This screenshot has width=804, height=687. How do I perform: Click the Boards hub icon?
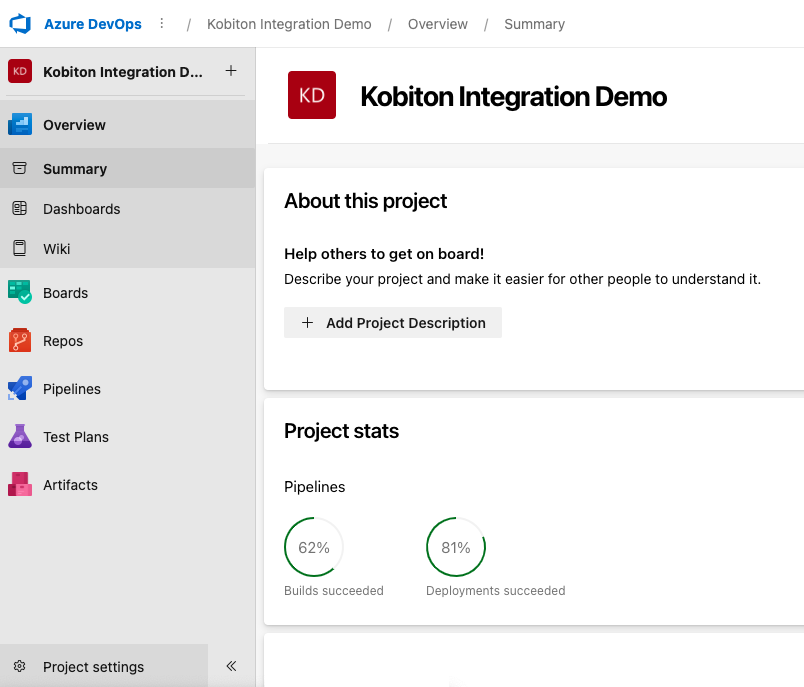pyautogui.click(x=20, y=292)
